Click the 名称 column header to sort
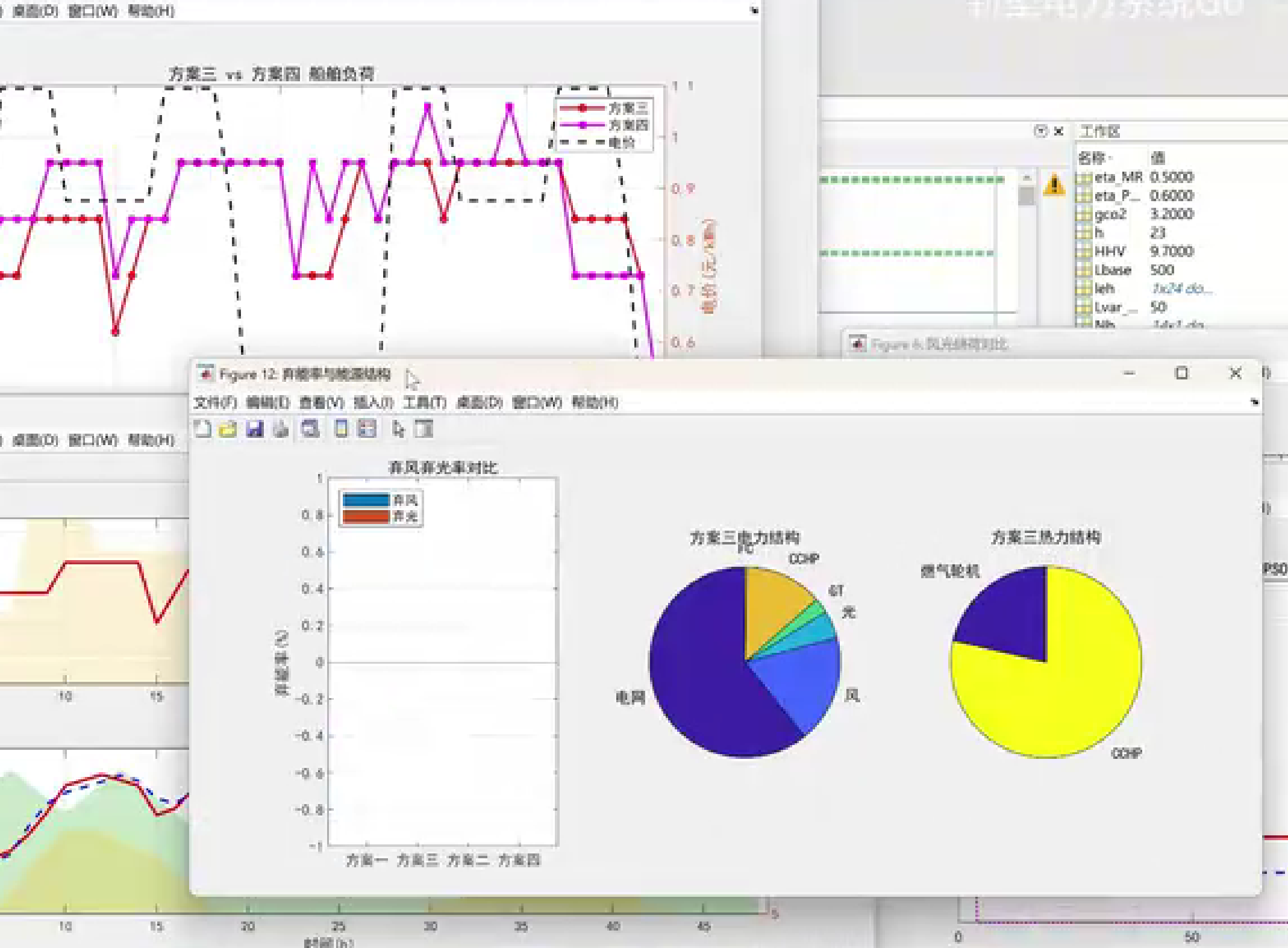The height and width of the screenshot is (948, 1288). (1093, 158)
